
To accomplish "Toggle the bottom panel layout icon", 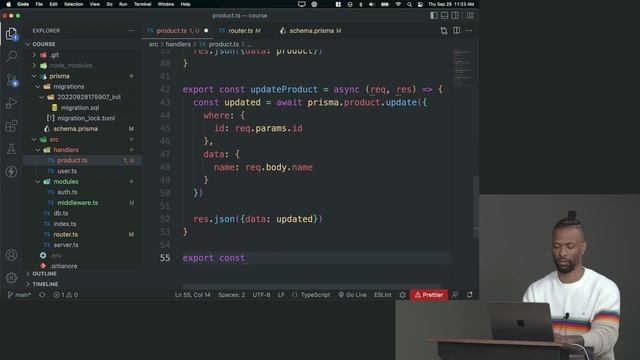I will (x=444, y=16).
